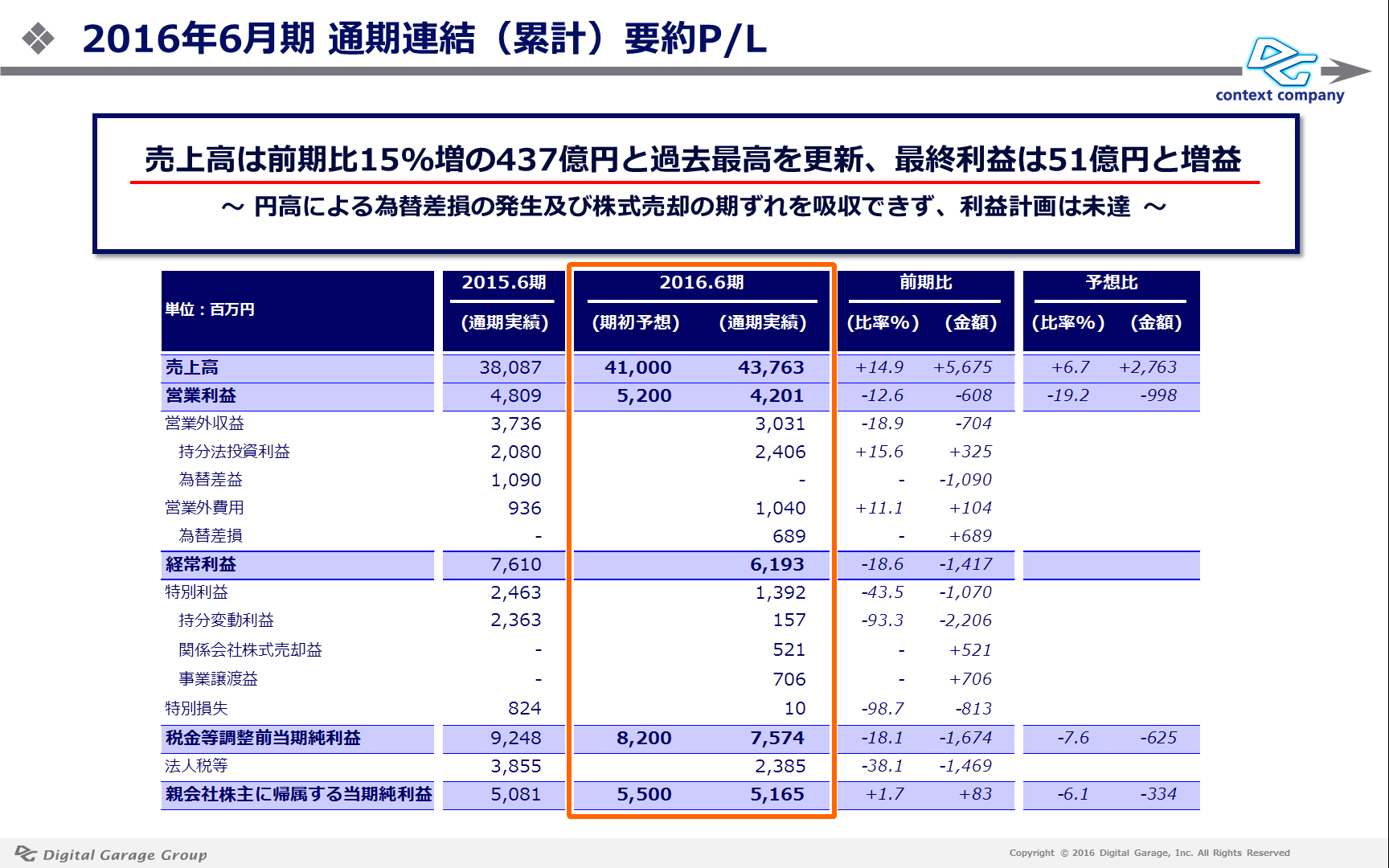Screen dimensions: 1389x868
Task: Click the -998 forecast amount value
Action: pyautogui.click(x=1158, y=395)
